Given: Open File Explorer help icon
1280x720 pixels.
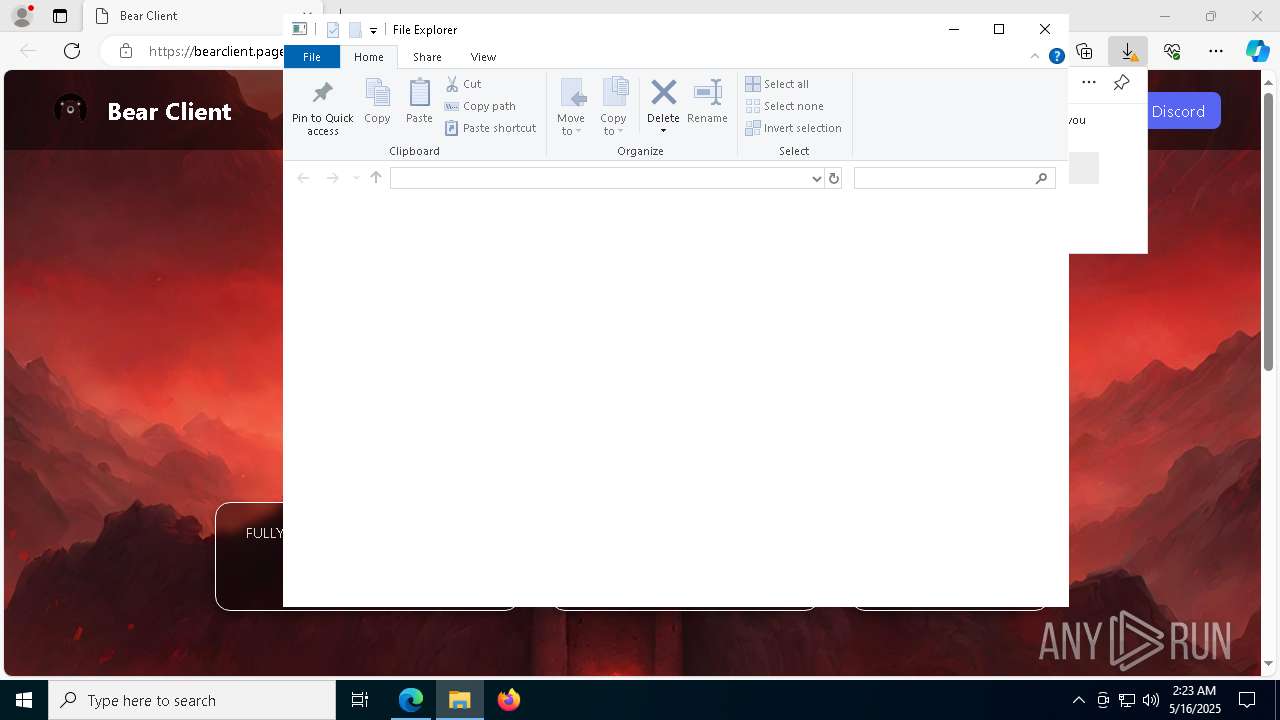Looking at the screenshot, I should (x=1056, y=57).
